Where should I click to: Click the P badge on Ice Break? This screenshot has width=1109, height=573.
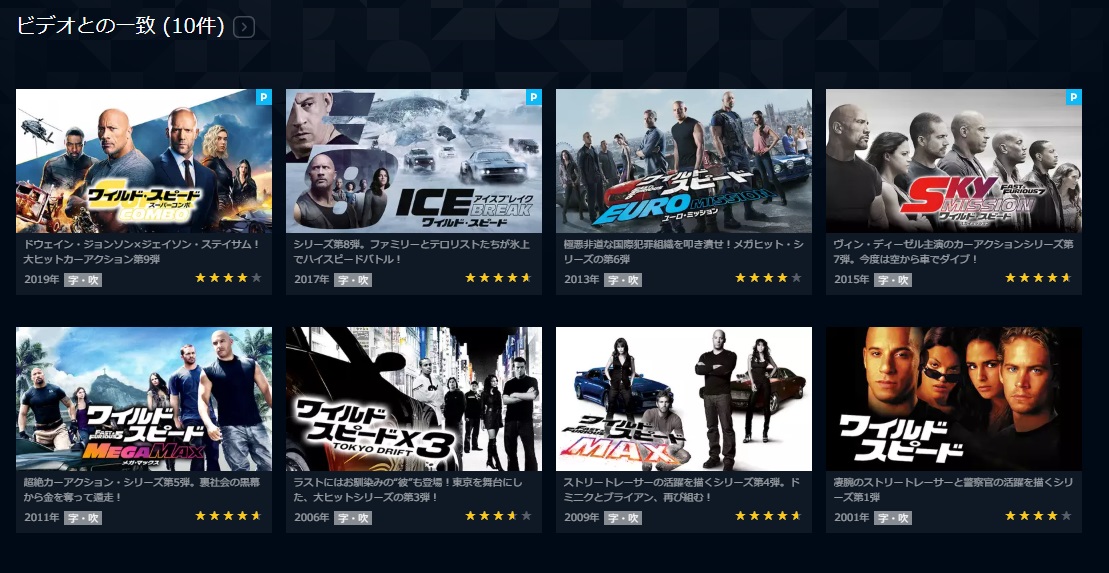(x=534, y=97)
